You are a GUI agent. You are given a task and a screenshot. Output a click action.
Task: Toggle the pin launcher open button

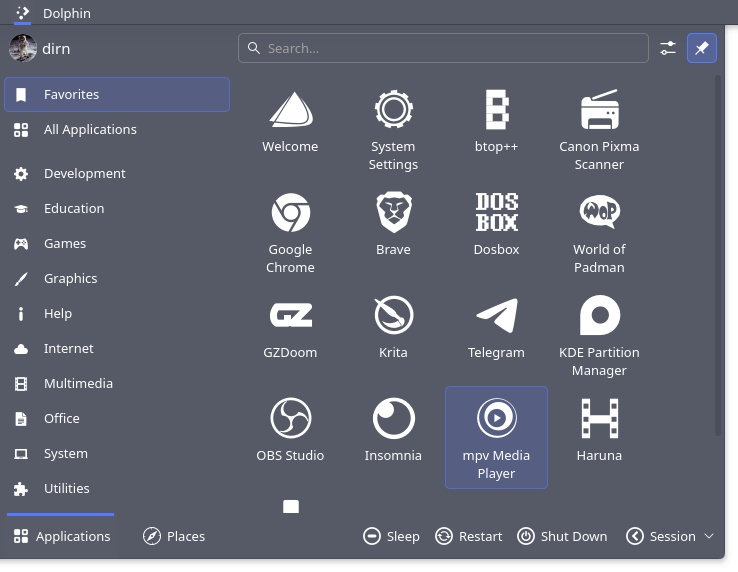[702, 48]
